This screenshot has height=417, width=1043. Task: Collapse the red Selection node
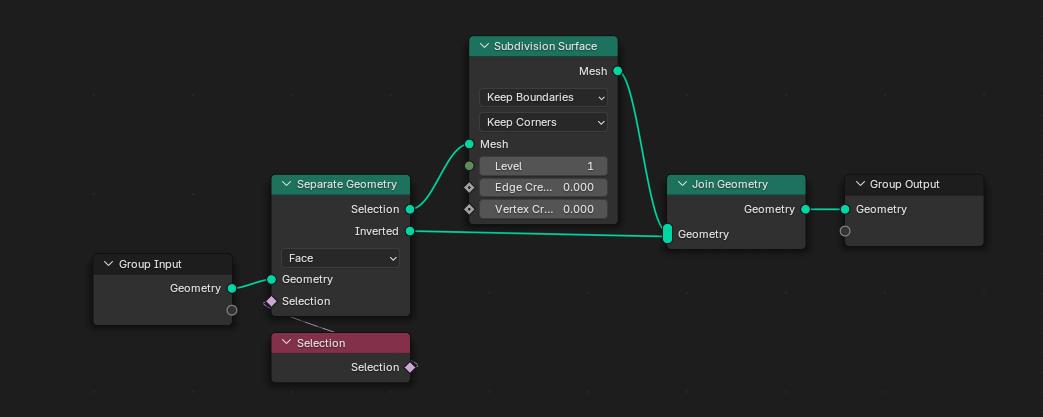pyautogui.click(x=287, y=343)
